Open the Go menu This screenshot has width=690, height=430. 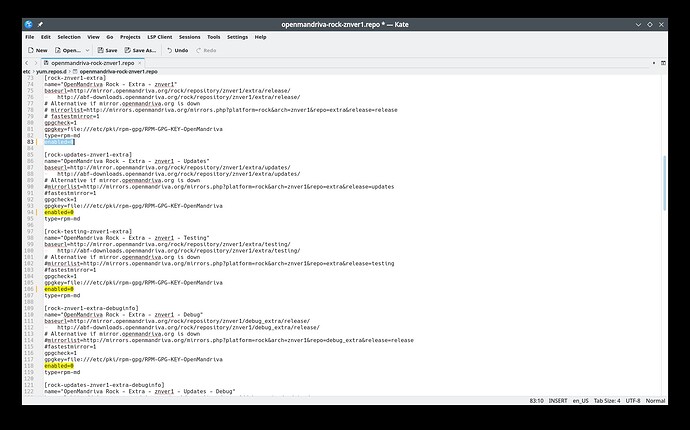(110, 37)
